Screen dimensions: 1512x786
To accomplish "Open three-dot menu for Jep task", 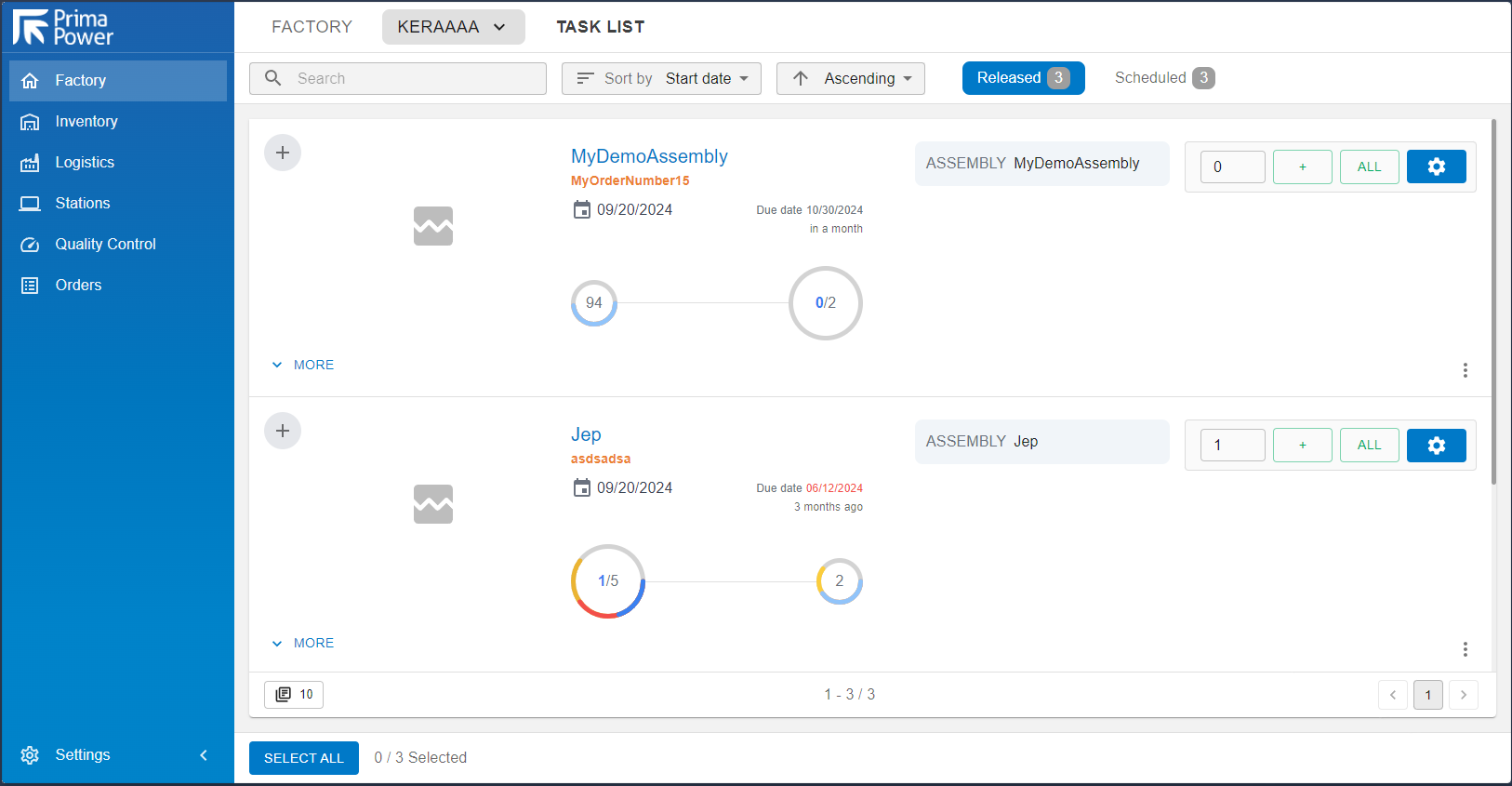I will pyautogui.click(x=1465, y=649).
